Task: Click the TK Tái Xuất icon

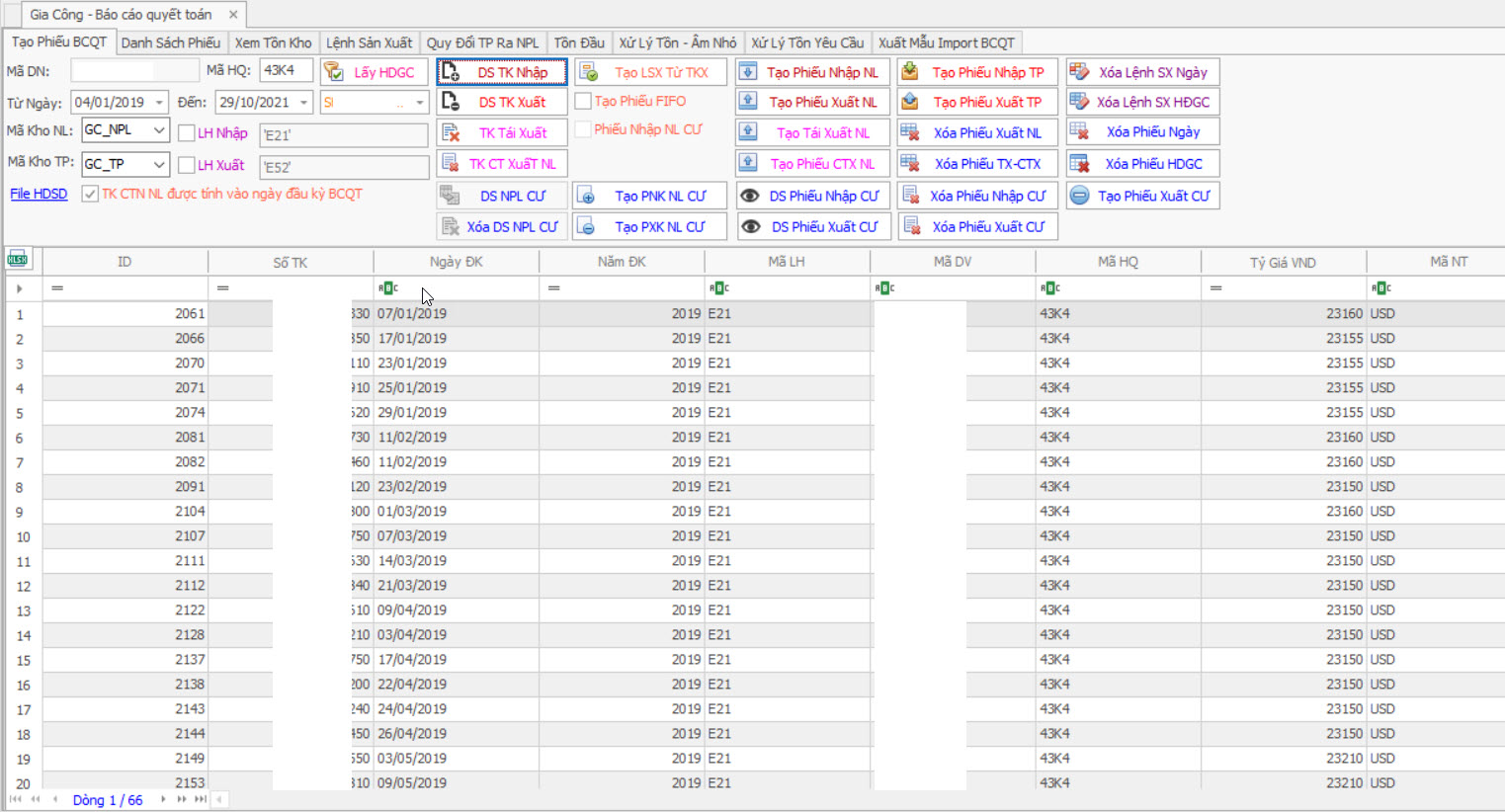Action: point(451,132)
